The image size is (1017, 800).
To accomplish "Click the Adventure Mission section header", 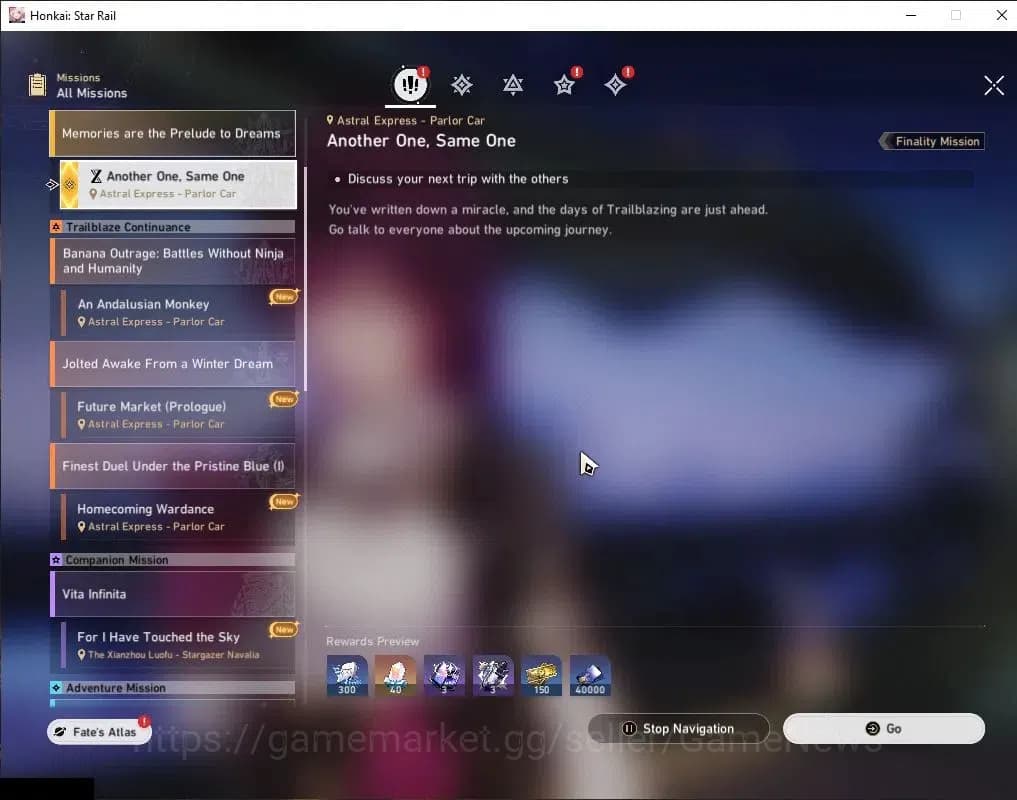I will (x=173, y=687).
